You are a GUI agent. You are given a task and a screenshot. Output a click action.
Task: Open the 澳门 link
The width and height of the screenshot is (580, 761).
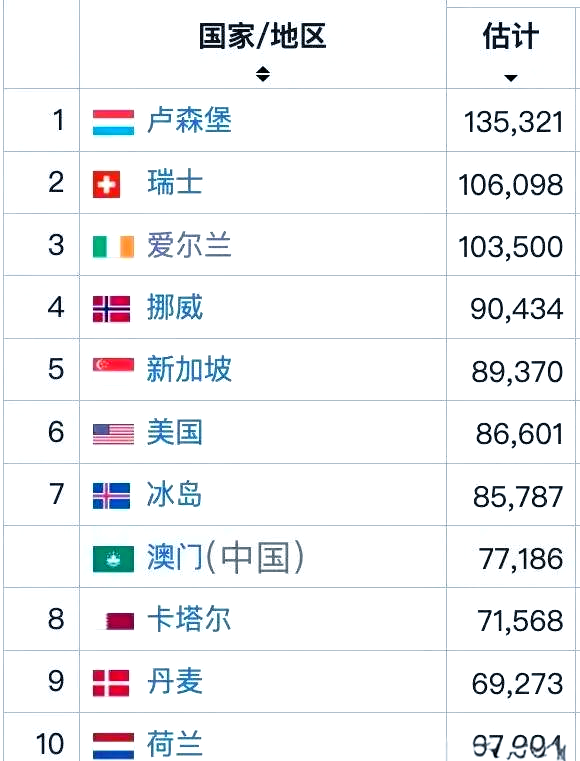tap(175, 557)
